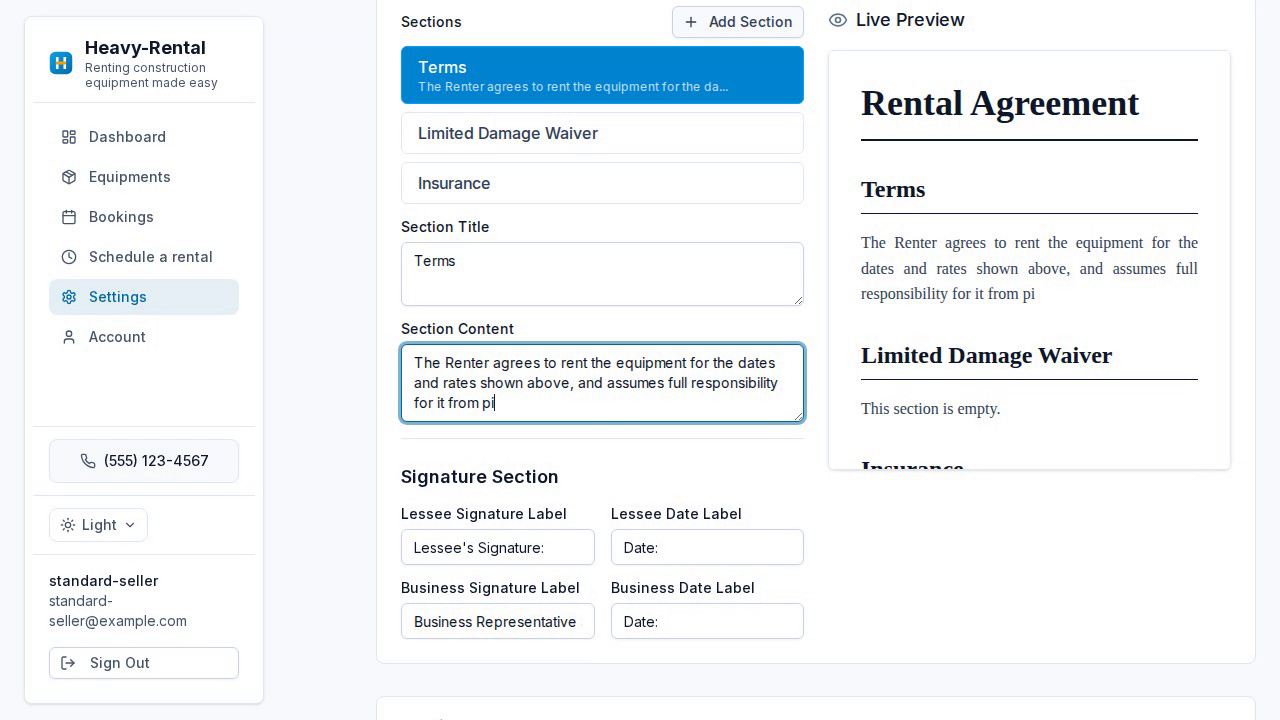The height and width of the screenshot is (720, 1280).
Task: Click the Rental Agreement preview heading
Action: pyautogui.click(x=1000, y=103)
